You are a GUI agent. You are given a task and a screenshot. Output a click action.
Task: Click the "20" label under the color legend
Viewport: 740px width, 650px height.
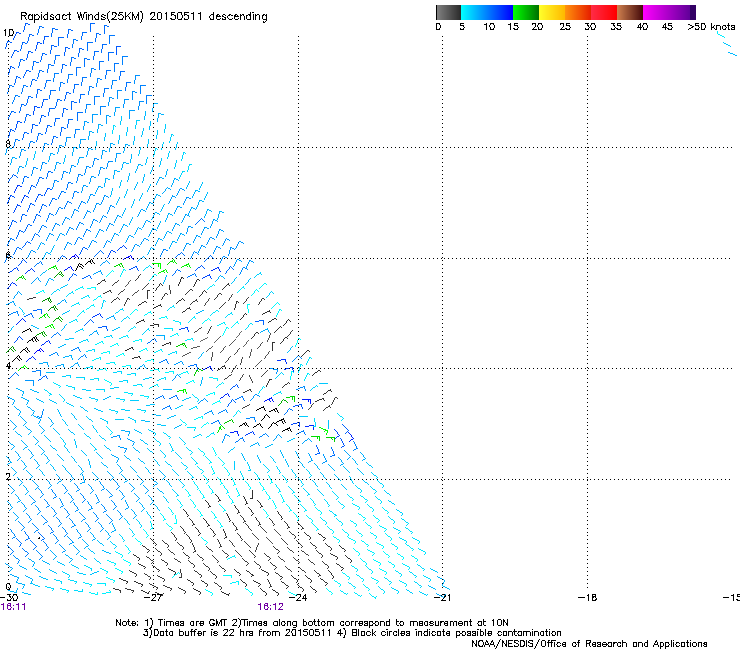[537, 27]
